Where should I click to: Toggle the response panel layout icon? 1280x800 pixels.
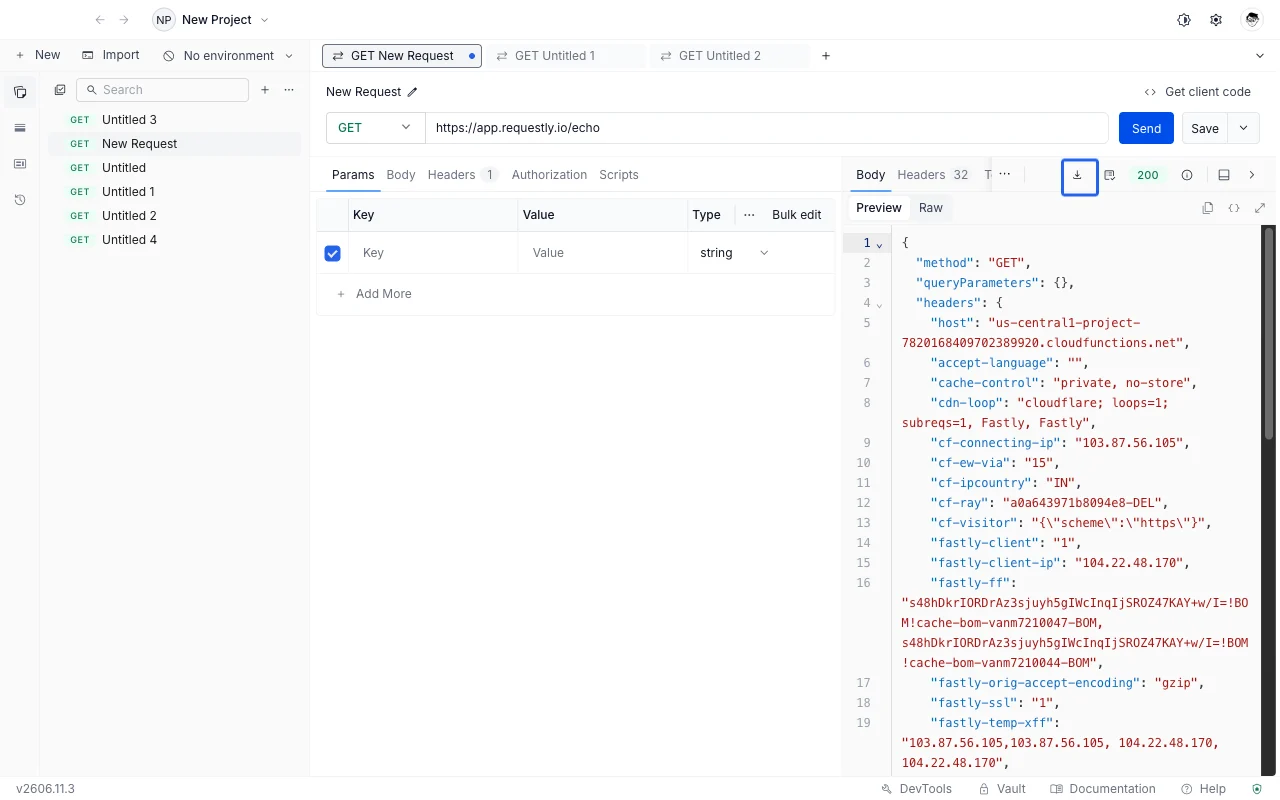(x=1224, y=175)
